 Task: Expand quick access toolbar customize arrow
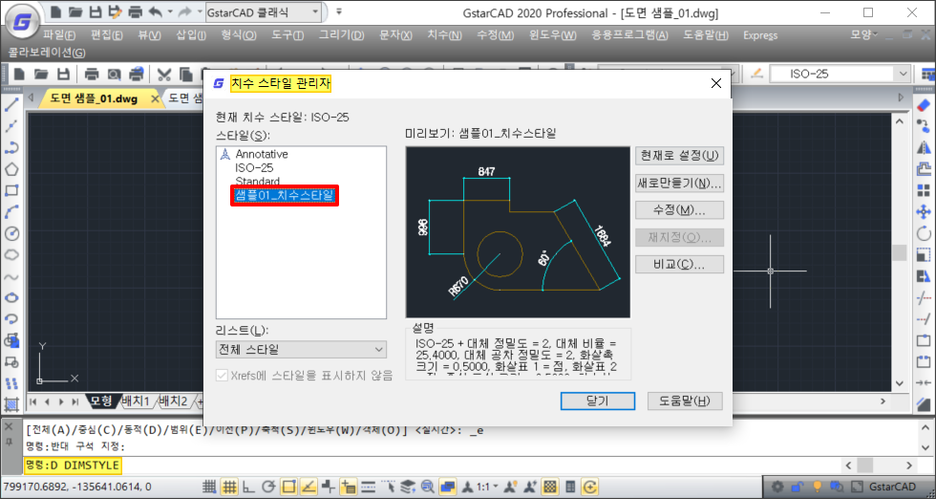coord(339,11)
